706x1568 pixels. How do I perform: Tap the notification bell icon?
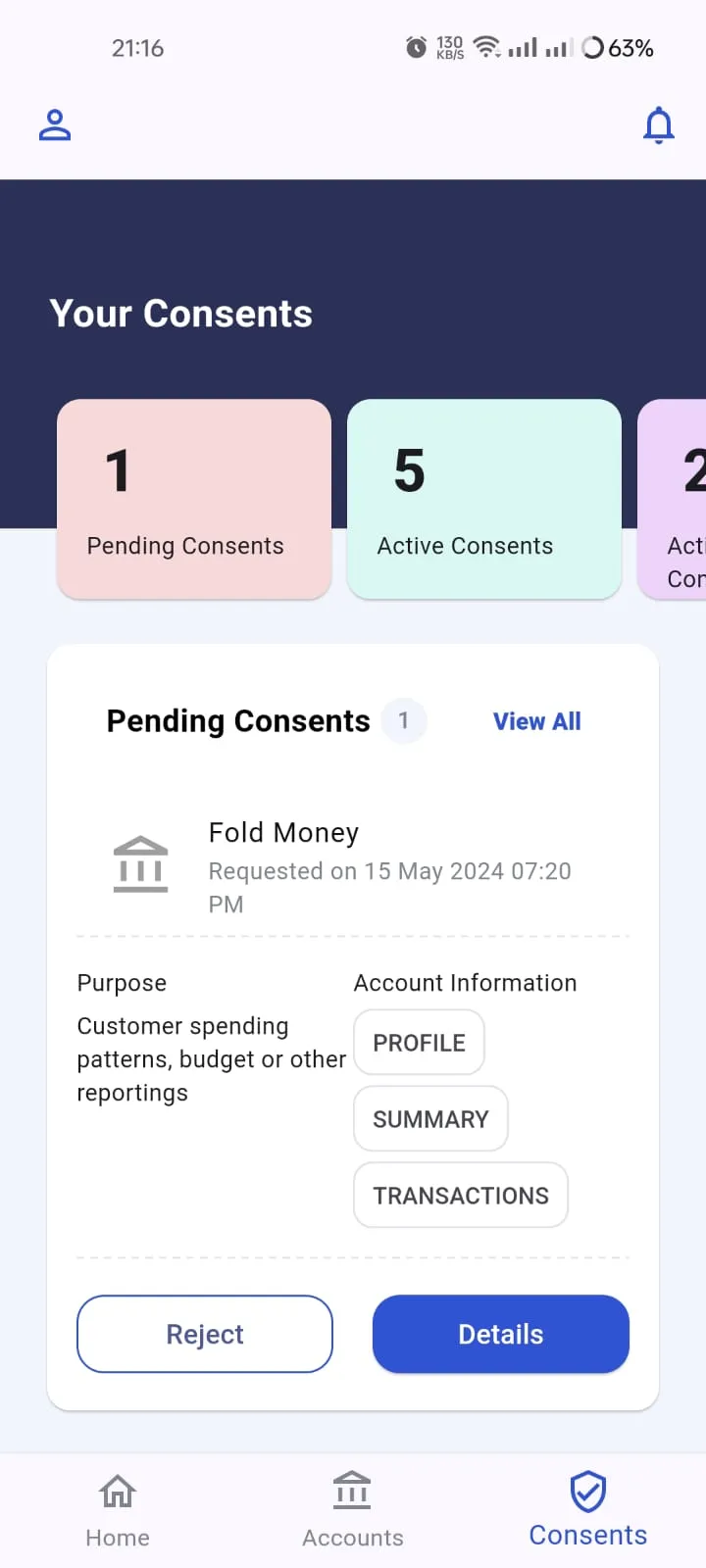pyautogui.click(x=658, y=125)
